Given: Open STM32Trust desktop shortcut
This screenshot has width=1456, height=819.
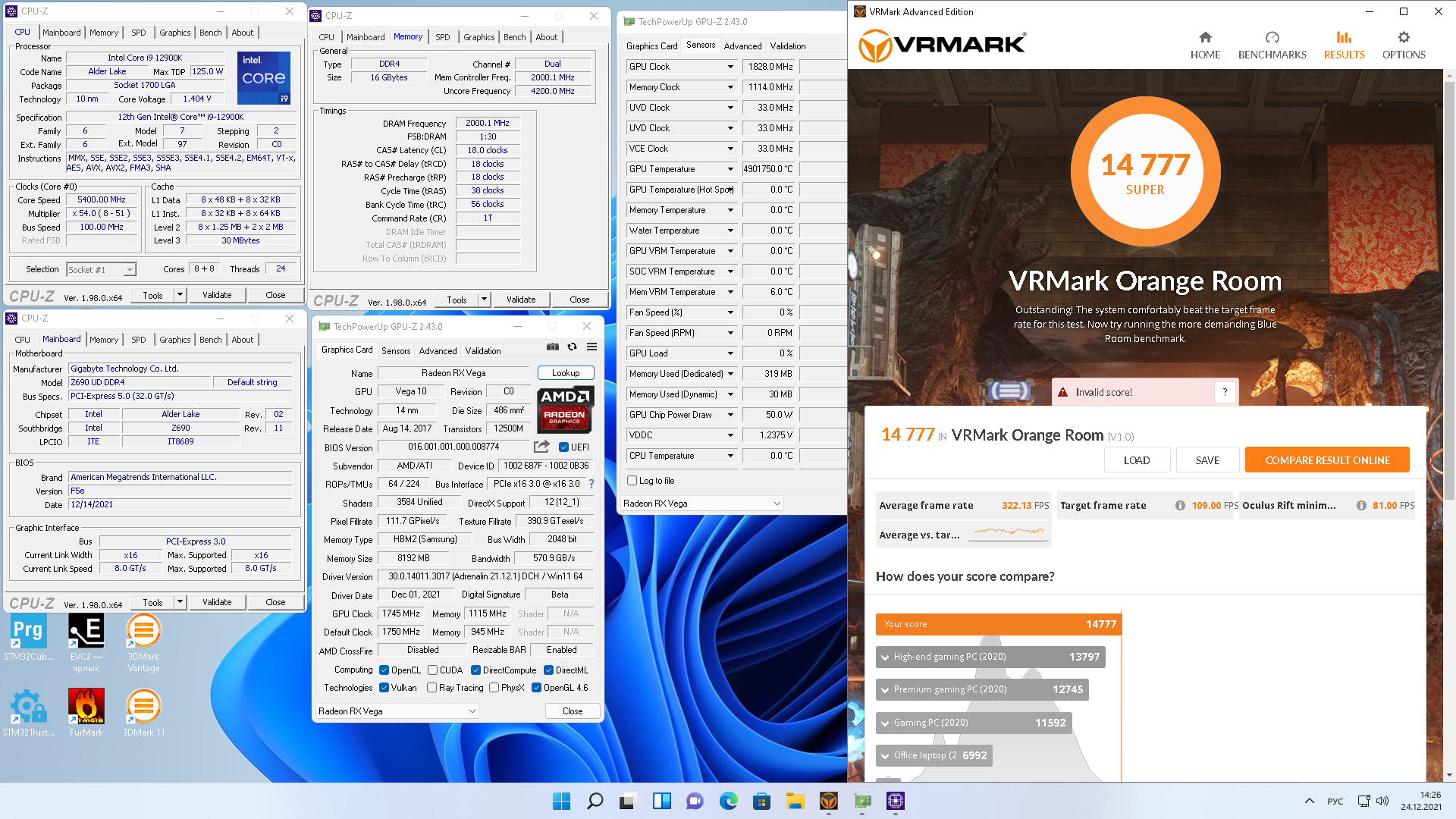Looking at the screenshot, I should (x=28, y=713).
